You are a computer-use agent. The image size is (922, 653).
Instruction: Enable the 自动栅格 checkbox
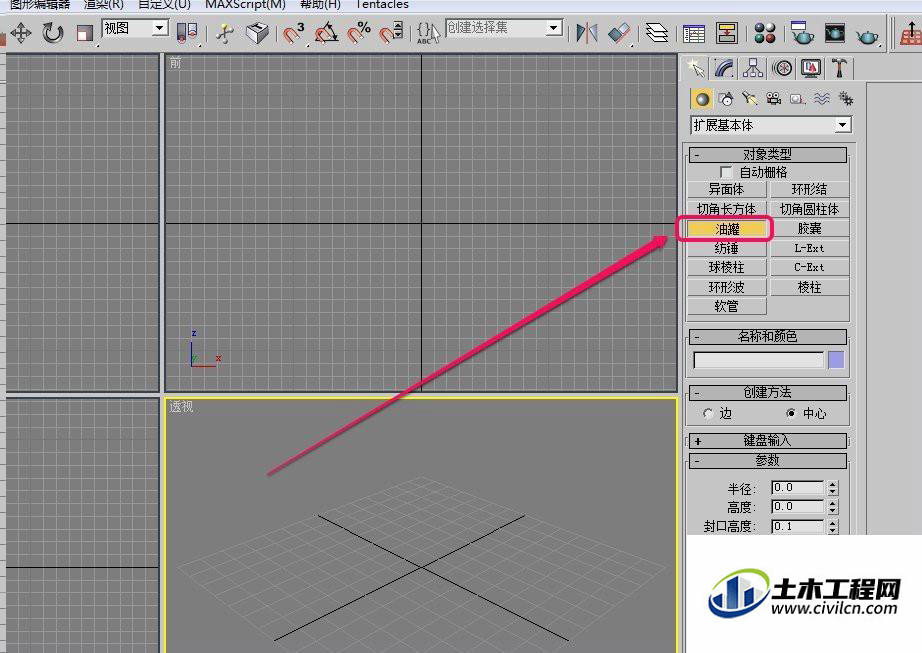tap(726, 172)
